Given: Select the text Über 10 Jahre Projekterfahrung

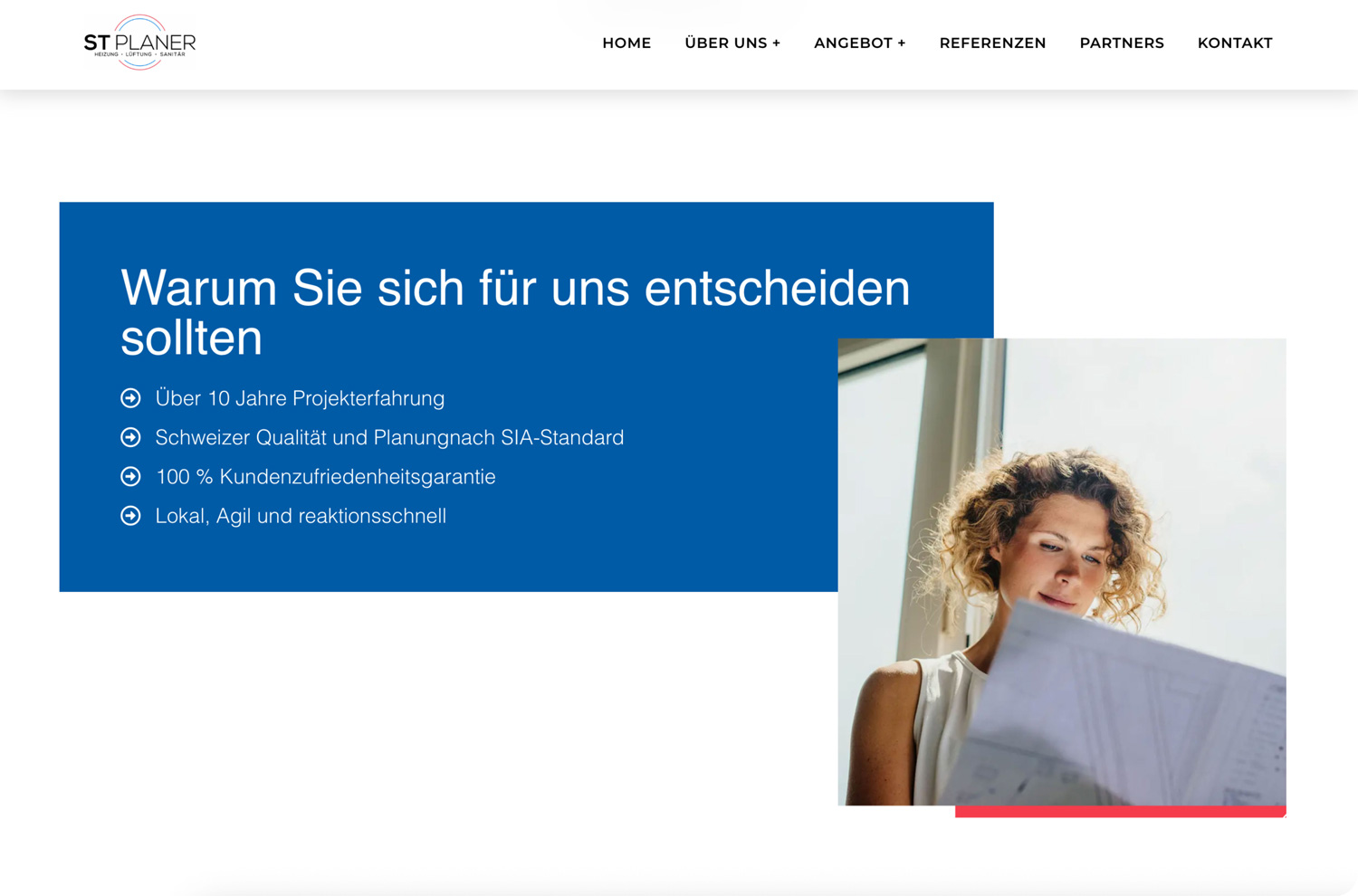Looking at the screenshot, I should coord(300,398).
